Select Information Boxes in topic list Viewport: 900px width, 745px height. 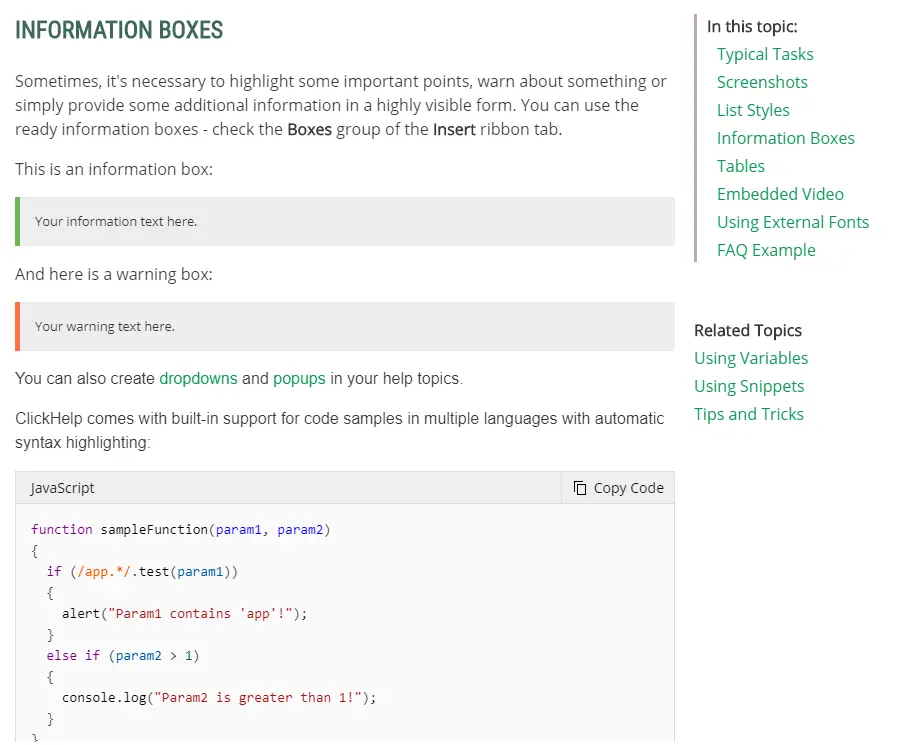(785, 138)
